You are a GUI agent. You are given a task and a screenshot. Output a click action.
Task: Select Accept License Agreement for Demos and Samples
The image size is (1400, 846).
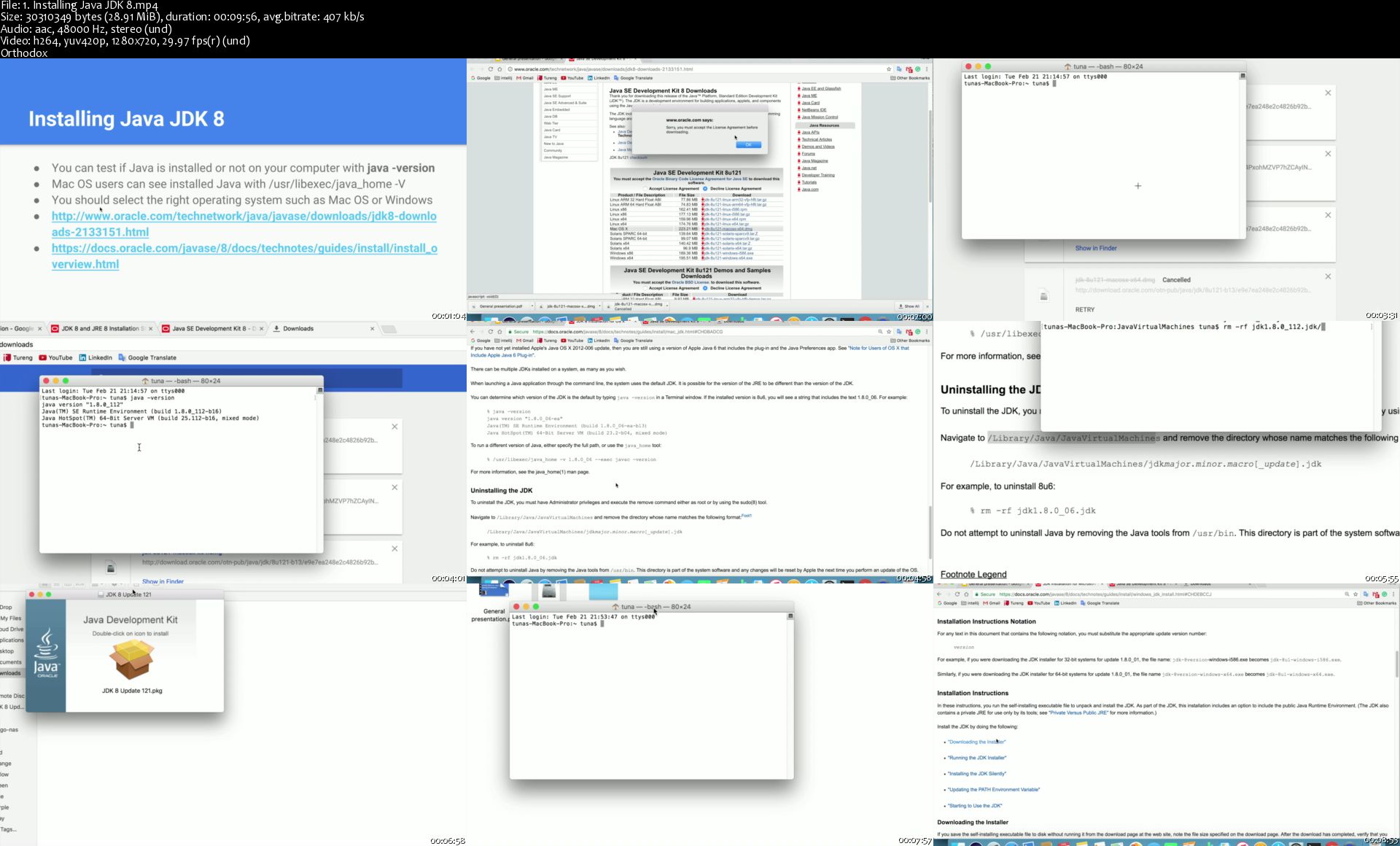645,288
